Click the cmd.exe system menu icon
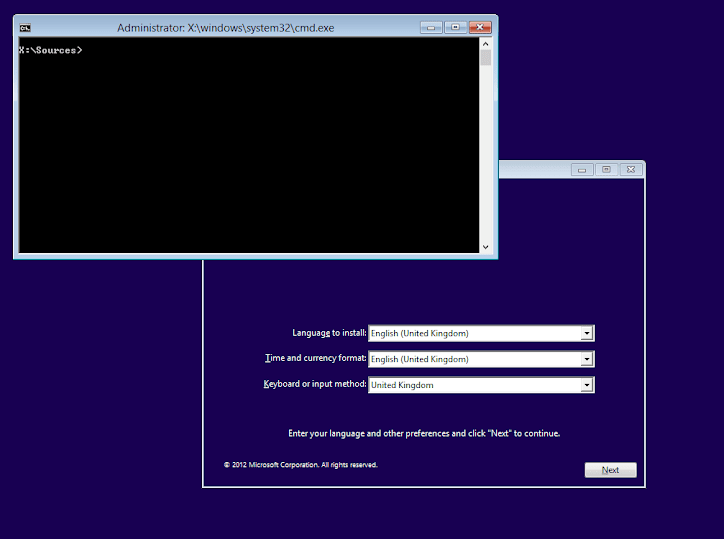 [x=25, y=28]
